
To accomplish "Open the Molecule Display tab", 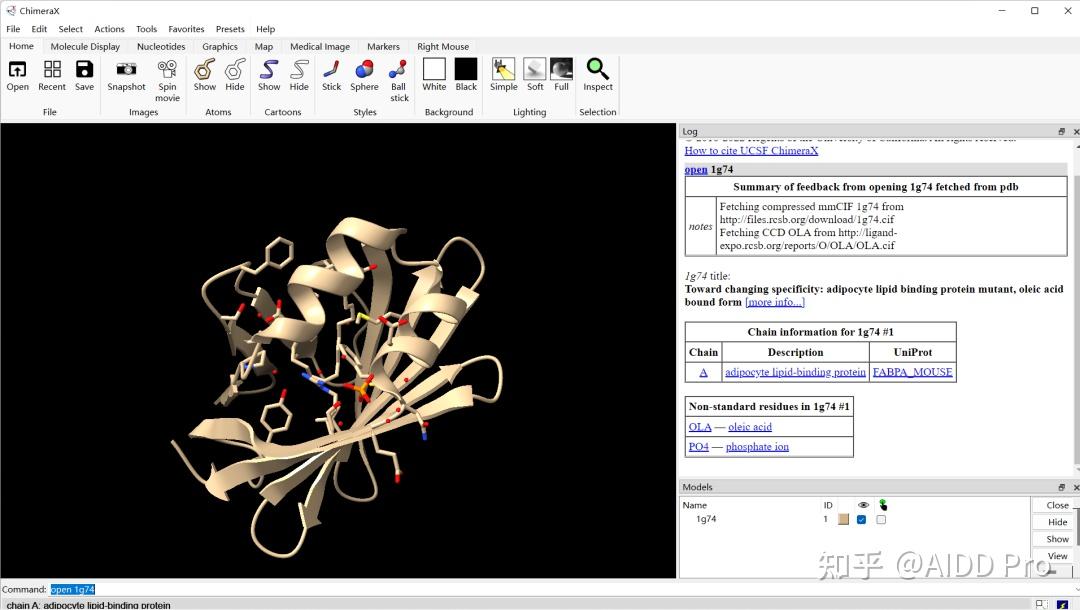I will [85, 46].
